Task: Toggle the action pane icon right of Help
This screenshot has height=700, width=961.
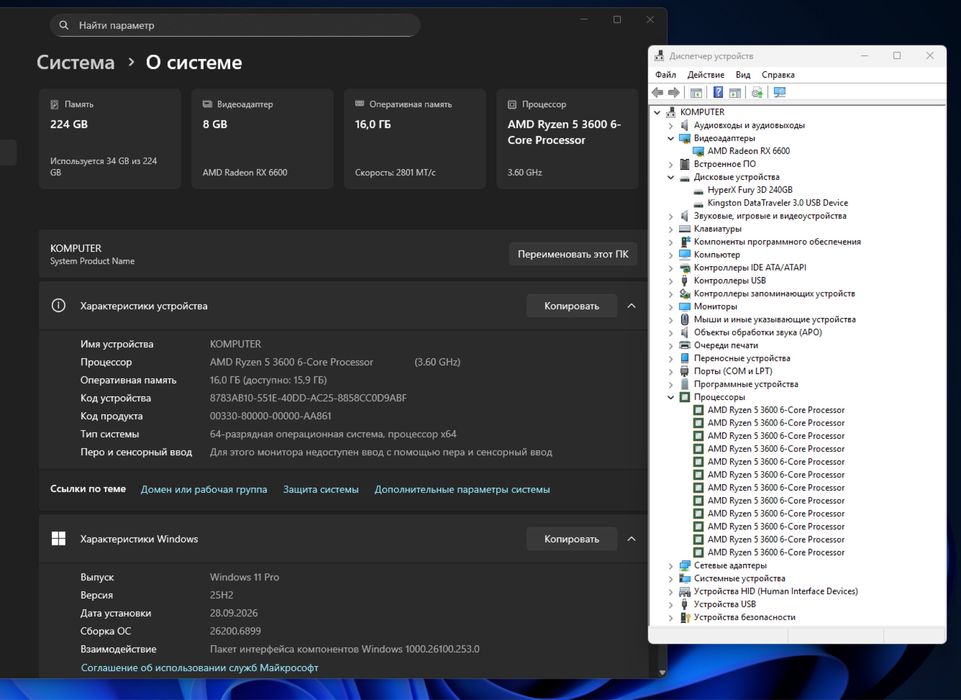Action: tap(735, 93)
